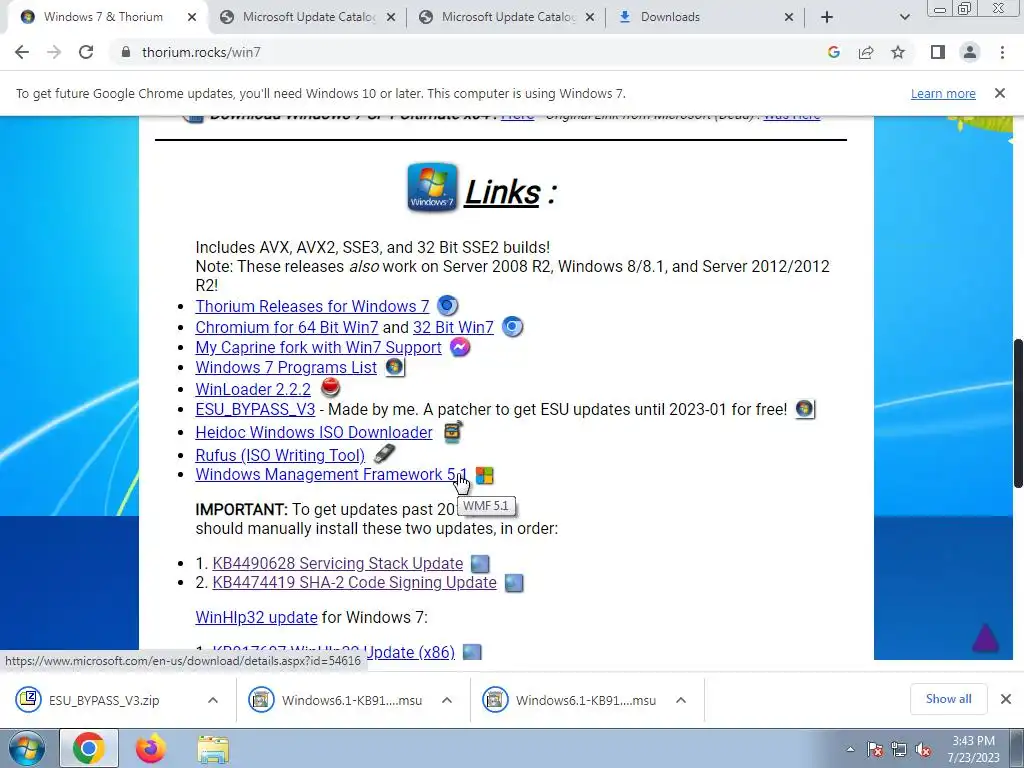Open the WinLoader 2.2.2 link
This screenshot has height=768, width=1024.
[x=253, y=389]
